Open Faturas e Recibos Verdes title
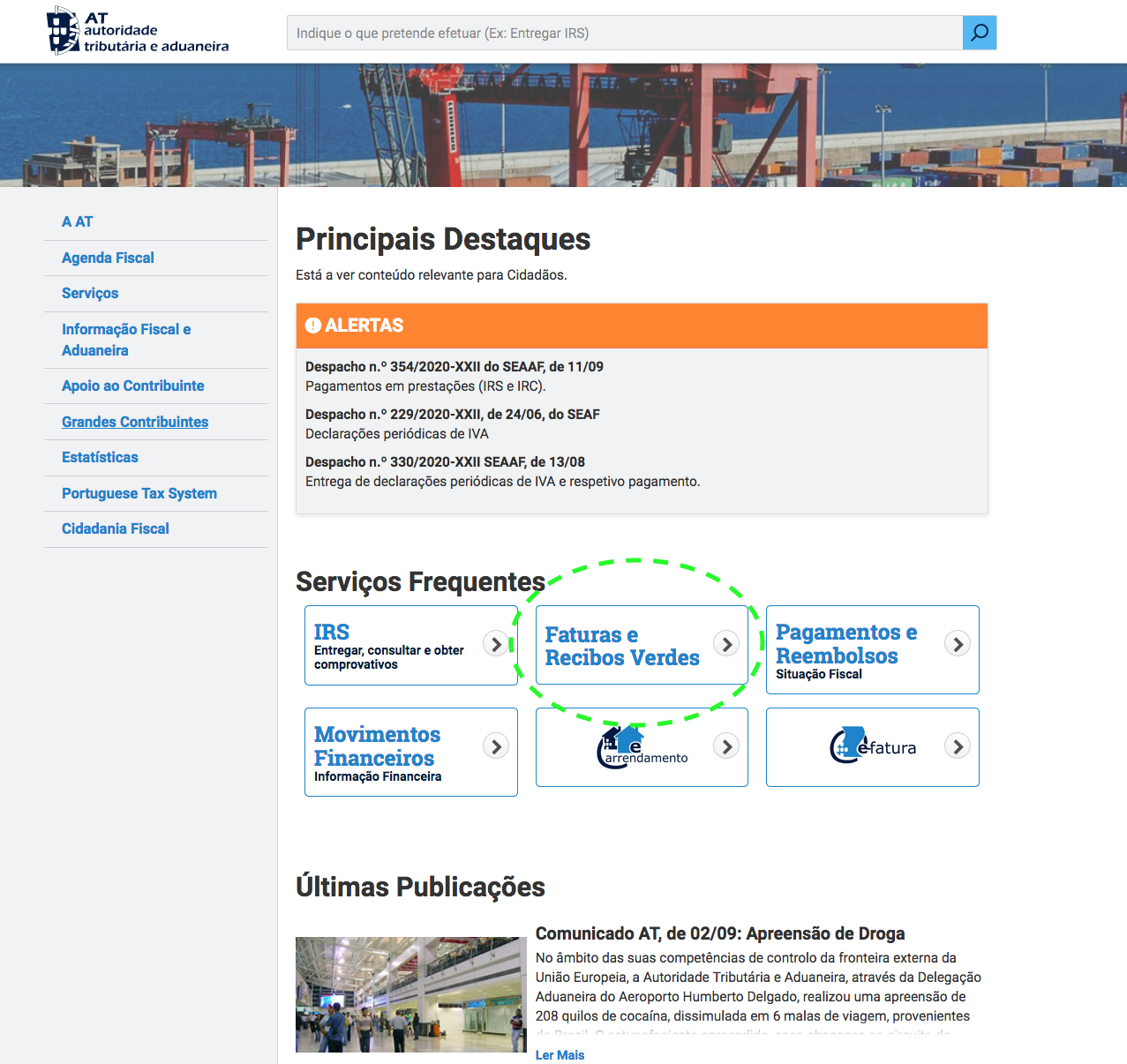The width and height of the screenshot is (1127, 1064). click(622, 647)
